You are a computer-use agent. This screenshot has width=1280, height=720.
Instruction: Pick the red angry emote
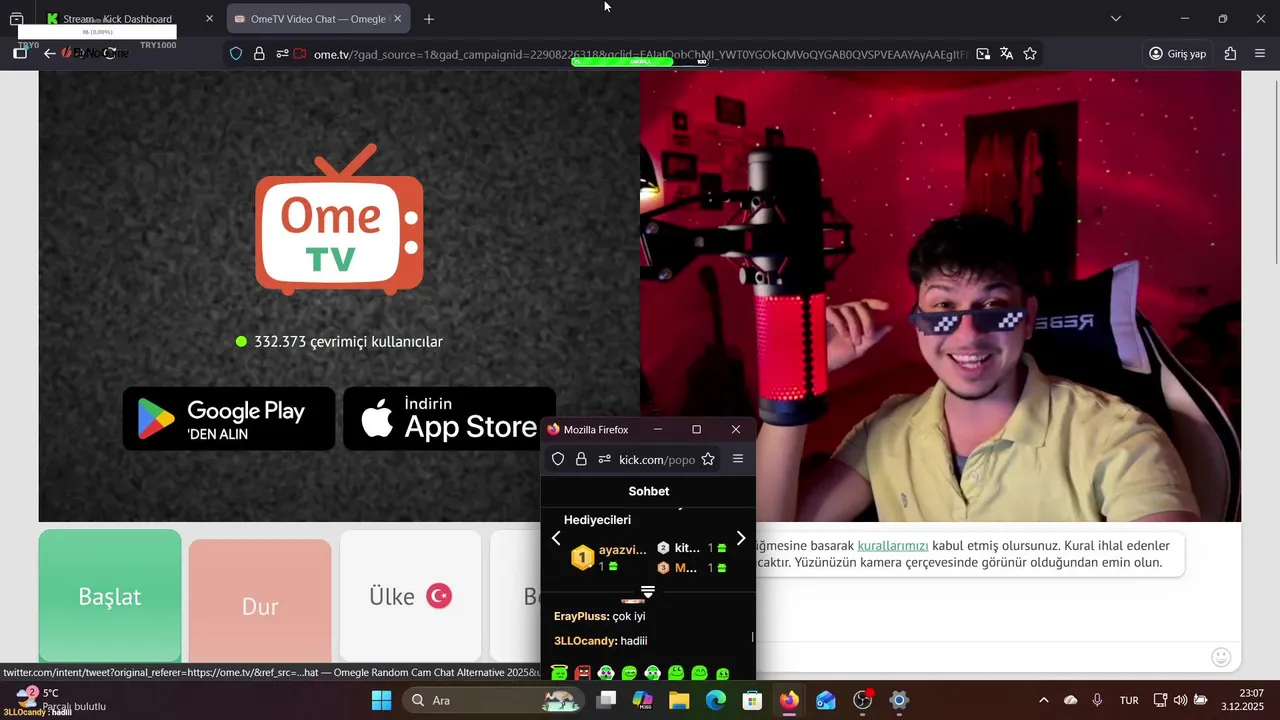pyautogui.click(x=583, y=673)
